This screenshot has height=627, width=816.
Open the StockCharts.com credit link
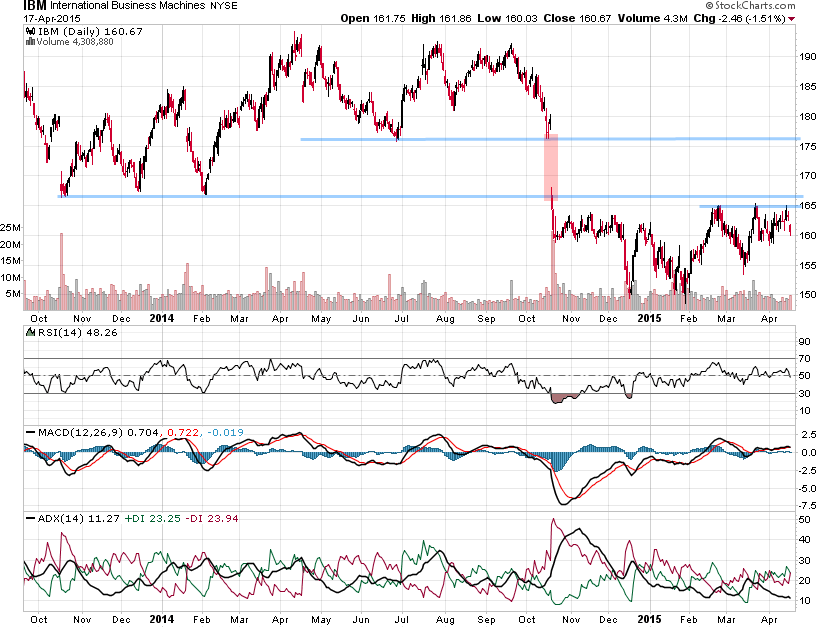(x=750, y=6)
